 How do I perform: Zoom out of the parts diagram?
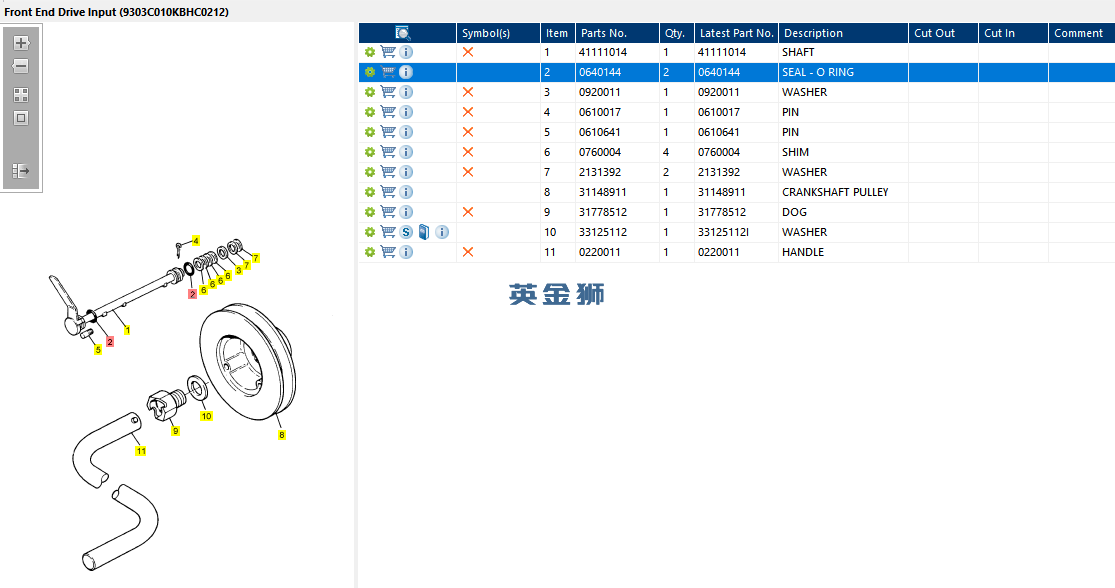pos(21,66)
